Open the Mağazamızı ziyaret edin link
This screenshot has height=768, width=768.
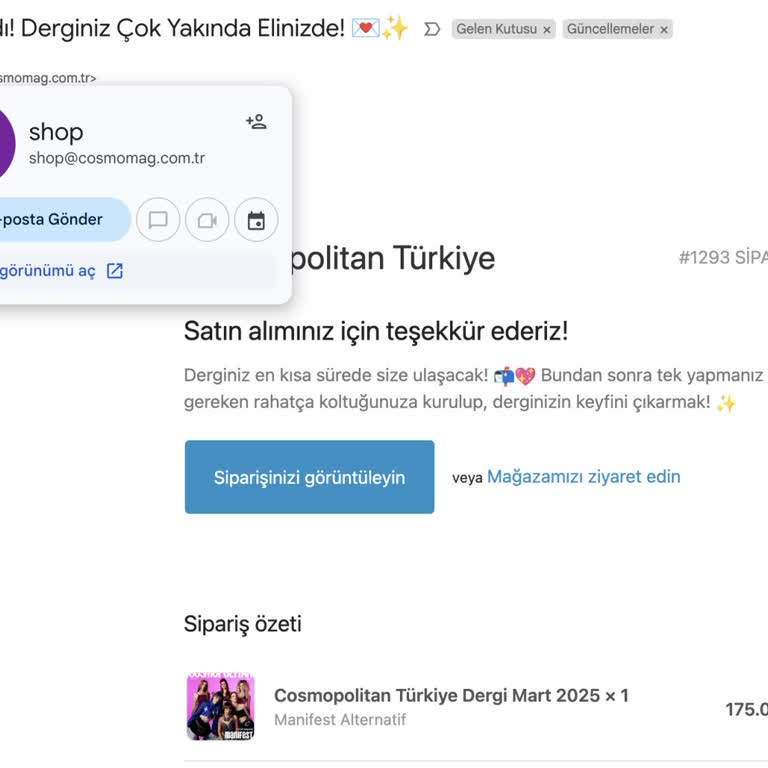(583, 477)
